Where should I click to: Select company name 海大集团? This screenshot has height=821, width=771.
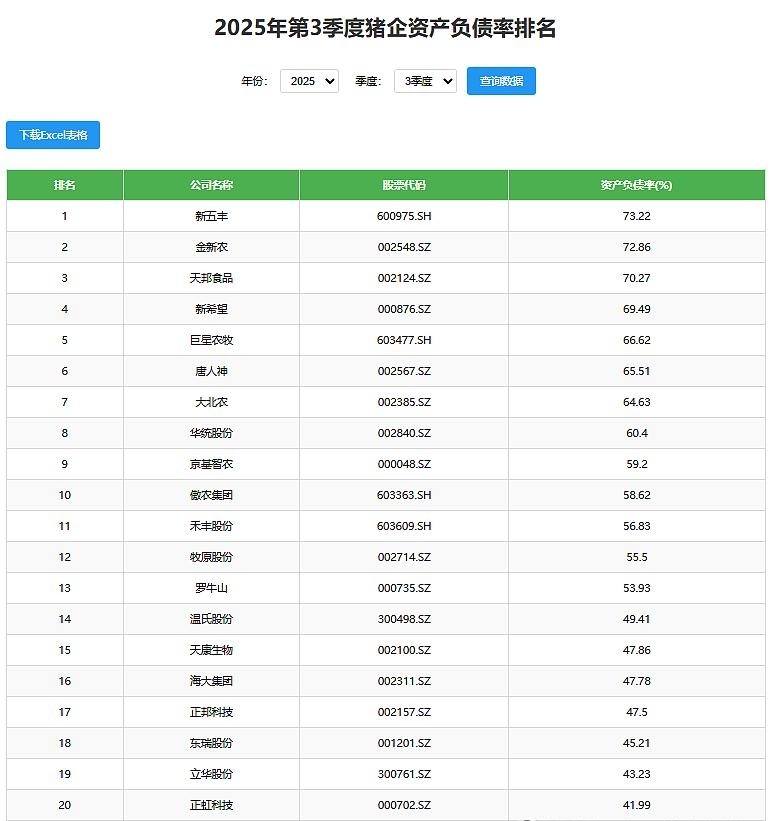211,681
